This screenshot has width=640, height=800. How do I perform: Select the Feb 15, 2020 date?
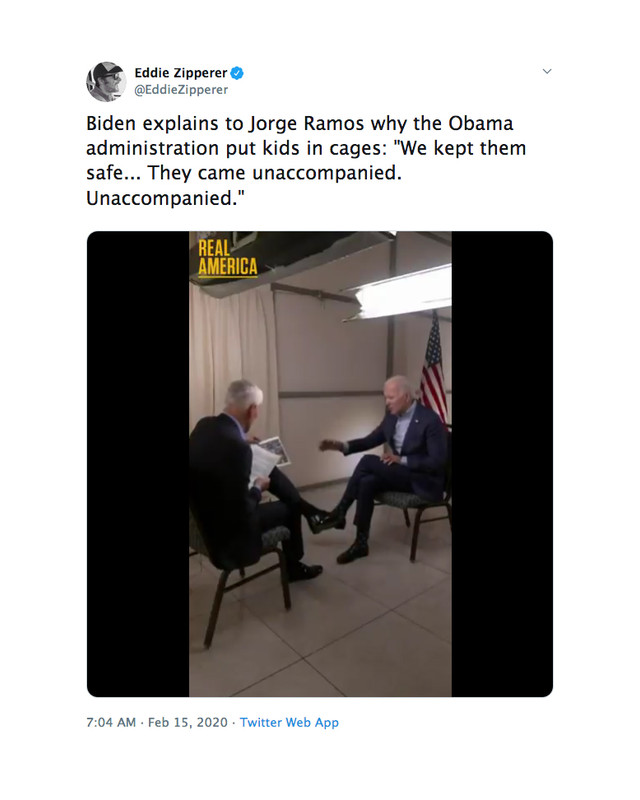click(187, 722)
